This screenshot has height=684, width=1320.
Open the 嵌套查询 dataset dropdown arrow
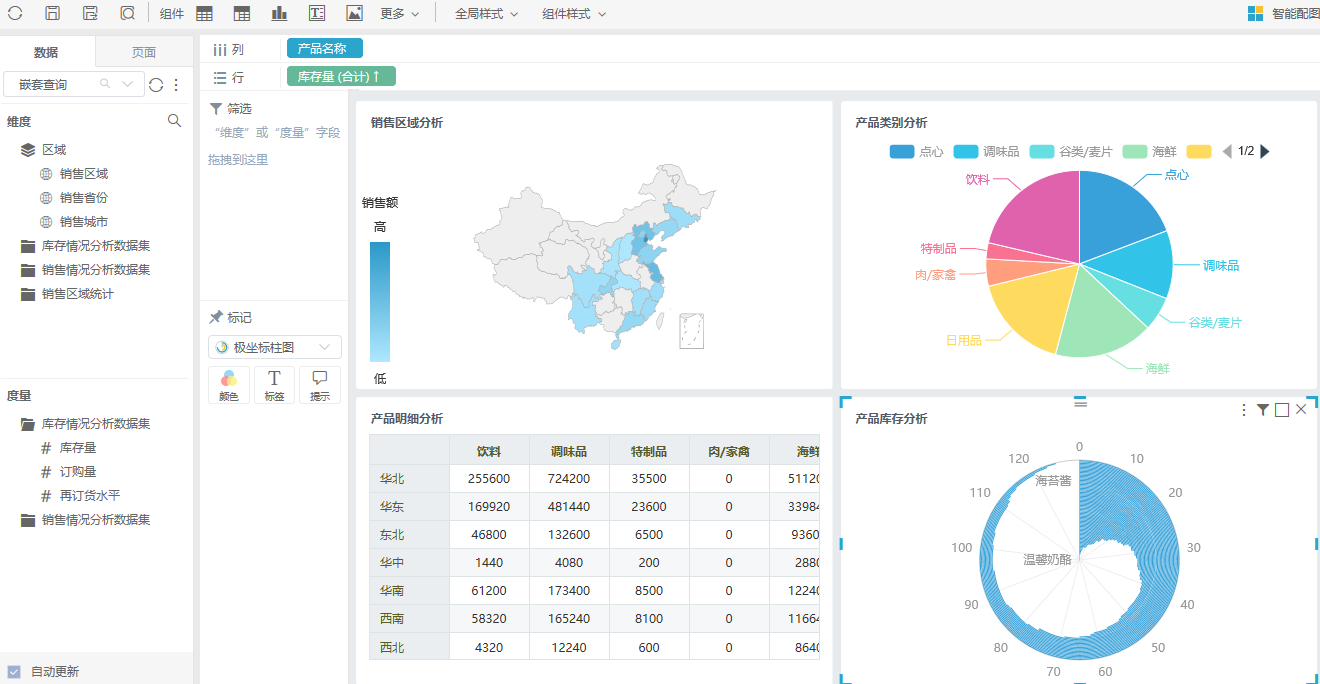(128, 85)
